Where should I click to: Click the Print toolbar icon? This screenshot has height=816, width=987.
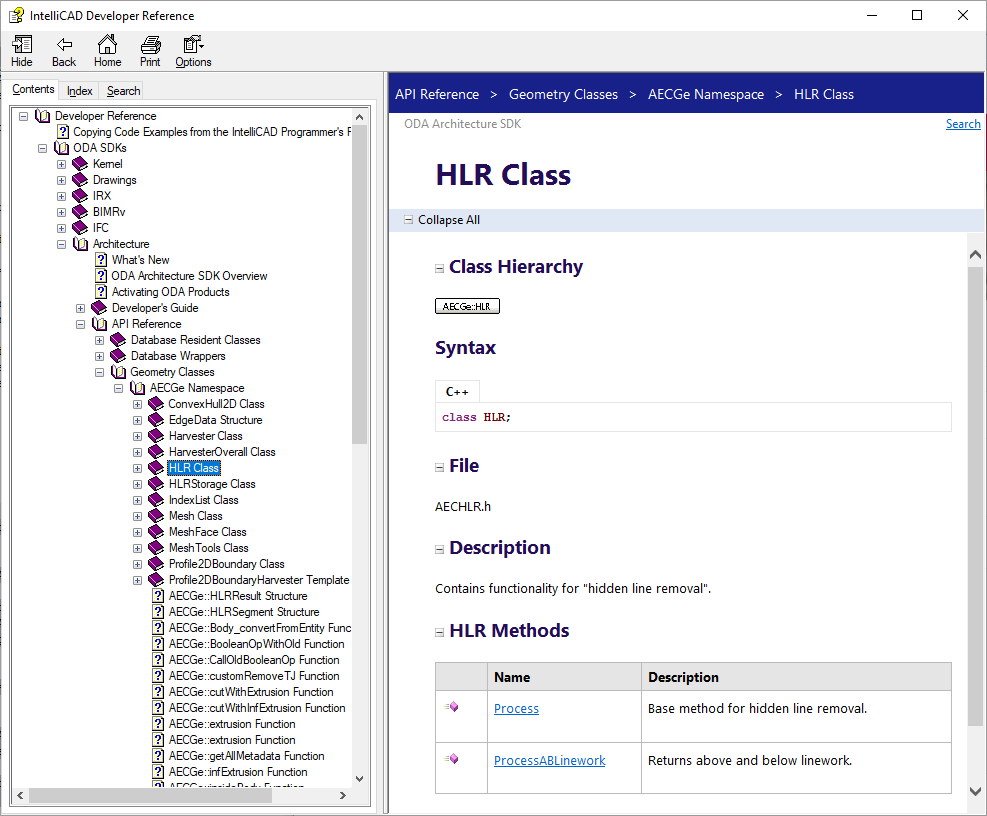[x=150, y=45]
